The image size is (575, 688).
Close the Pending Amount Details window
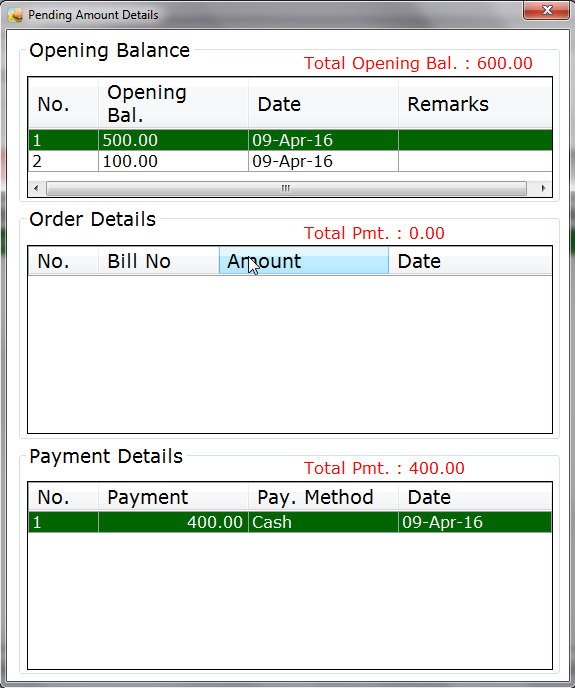[x=546, y=10]
